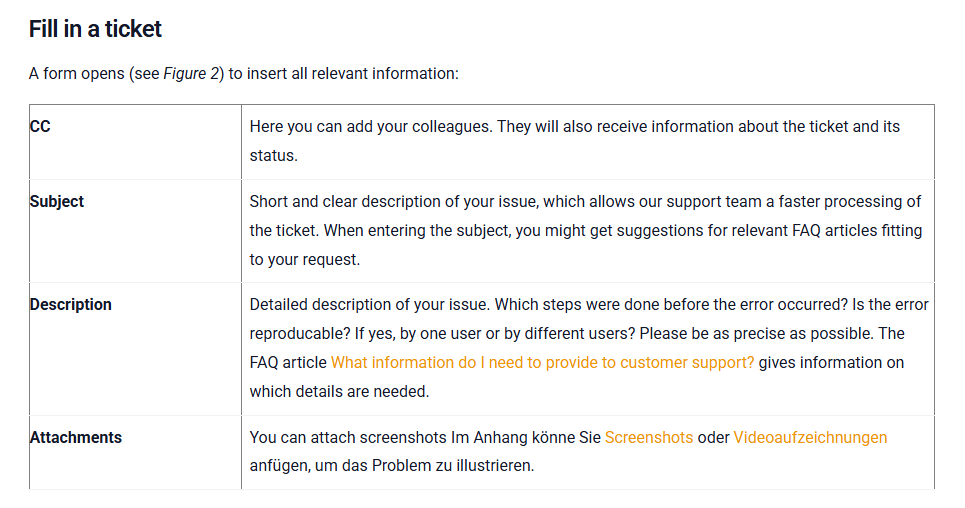Click the 'A form opens' intro sentence
The image size is (965, 508).
click(x=244, y=74)
